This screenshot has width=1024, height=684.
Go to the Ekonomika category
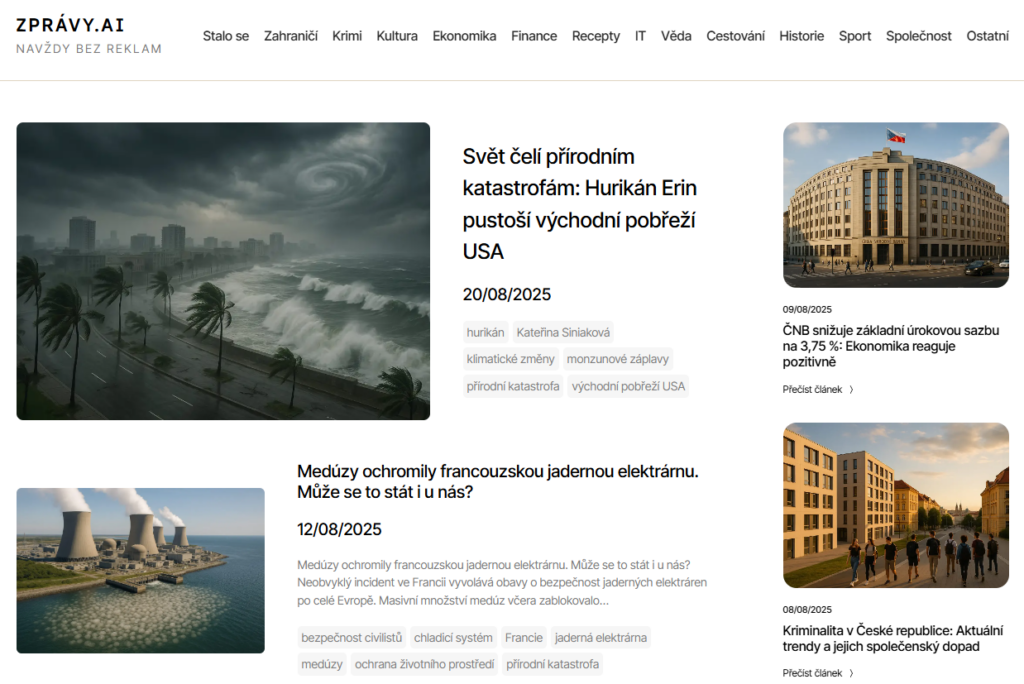point(464,36)
